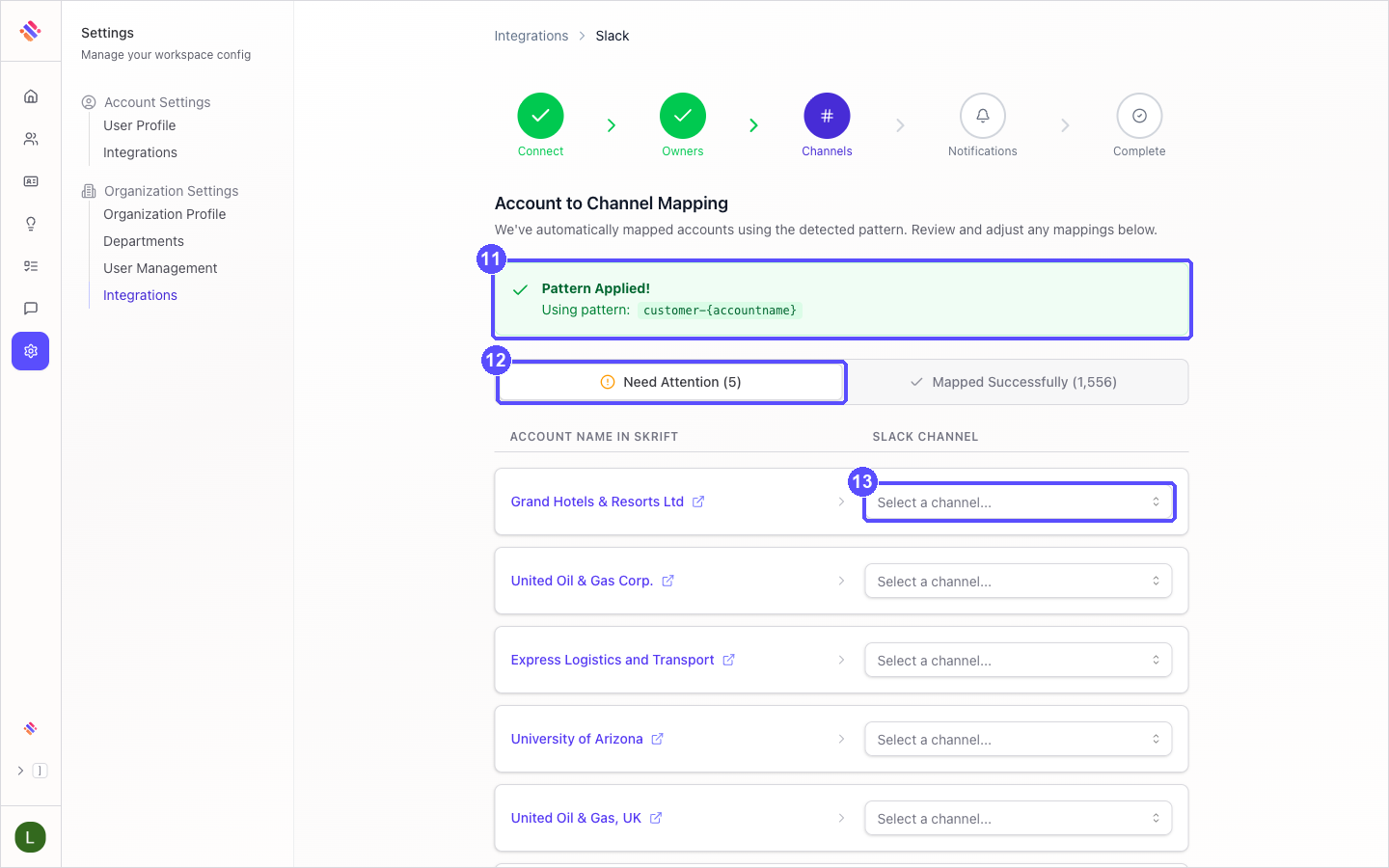Open the Grand Hotels & Resorts Ltd account link

(597, 502)
